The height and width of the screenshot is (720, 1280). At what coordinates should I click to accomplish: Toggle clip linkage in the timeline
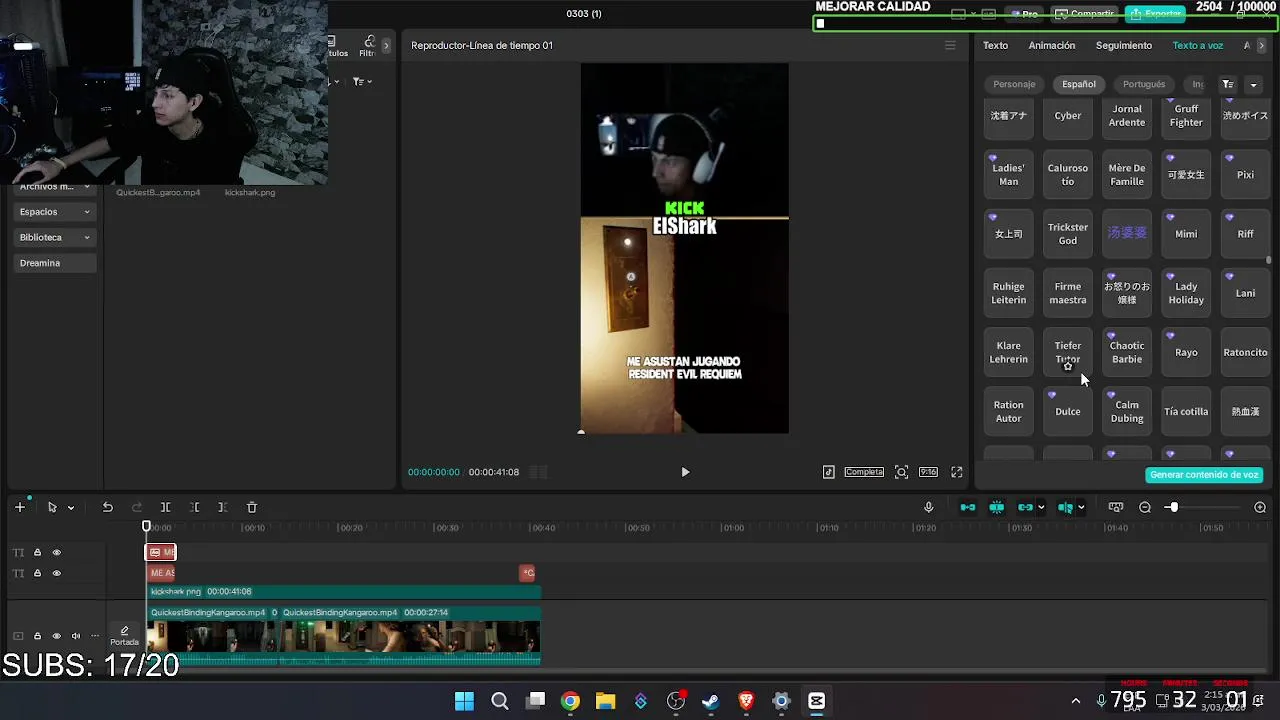1025,507
